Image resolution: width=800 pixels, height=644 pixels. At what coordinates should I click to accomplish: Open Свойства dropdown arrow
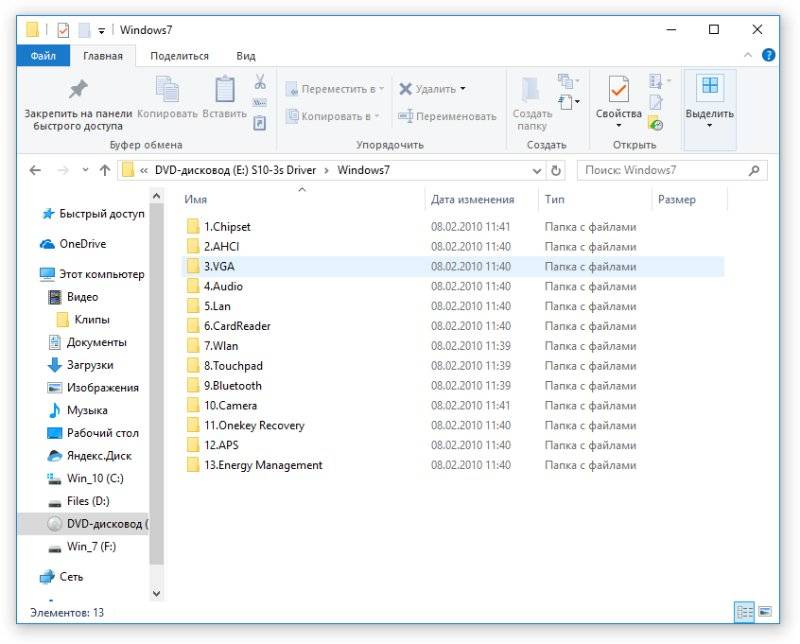click(618, 126)
